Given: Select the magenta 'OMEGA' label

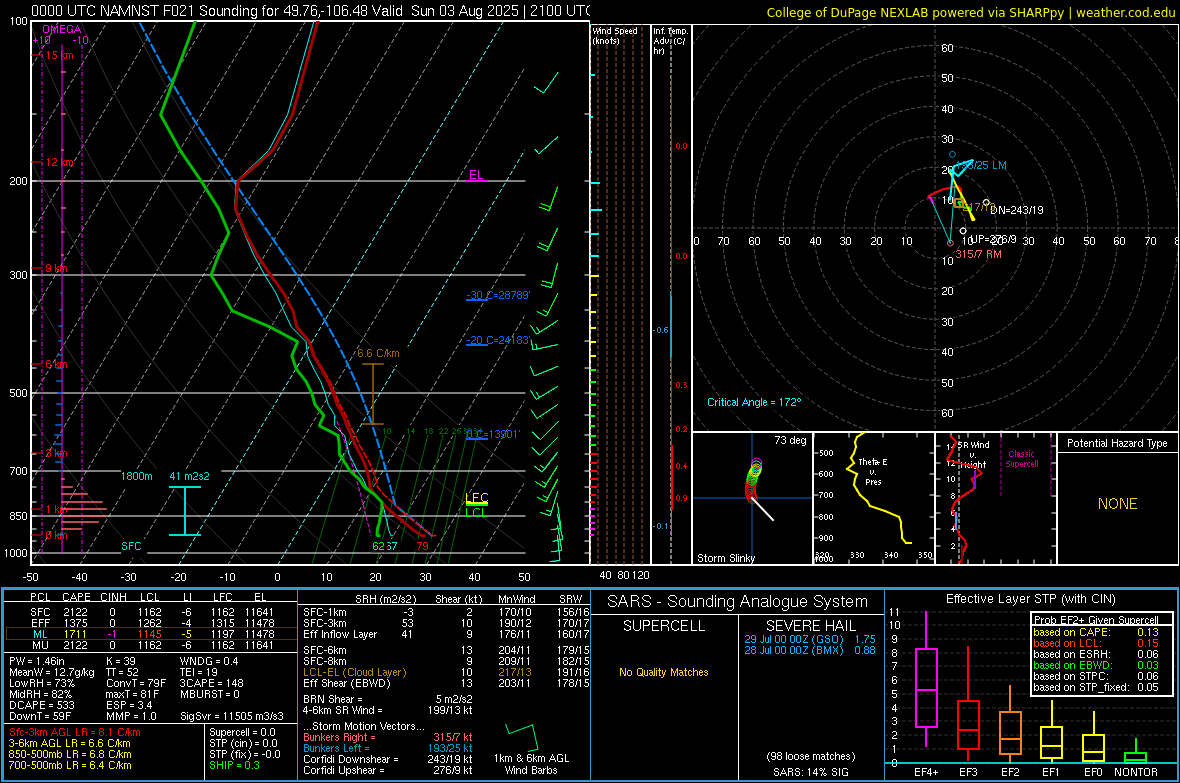Looking at the screenshot, I should point(61,29).
